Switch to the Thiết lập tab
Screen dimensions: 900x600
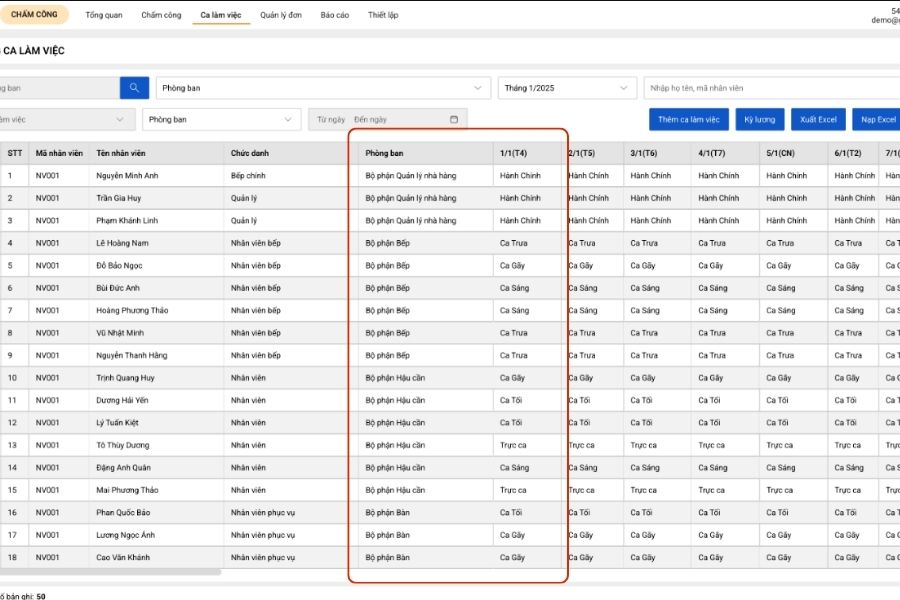383,15
